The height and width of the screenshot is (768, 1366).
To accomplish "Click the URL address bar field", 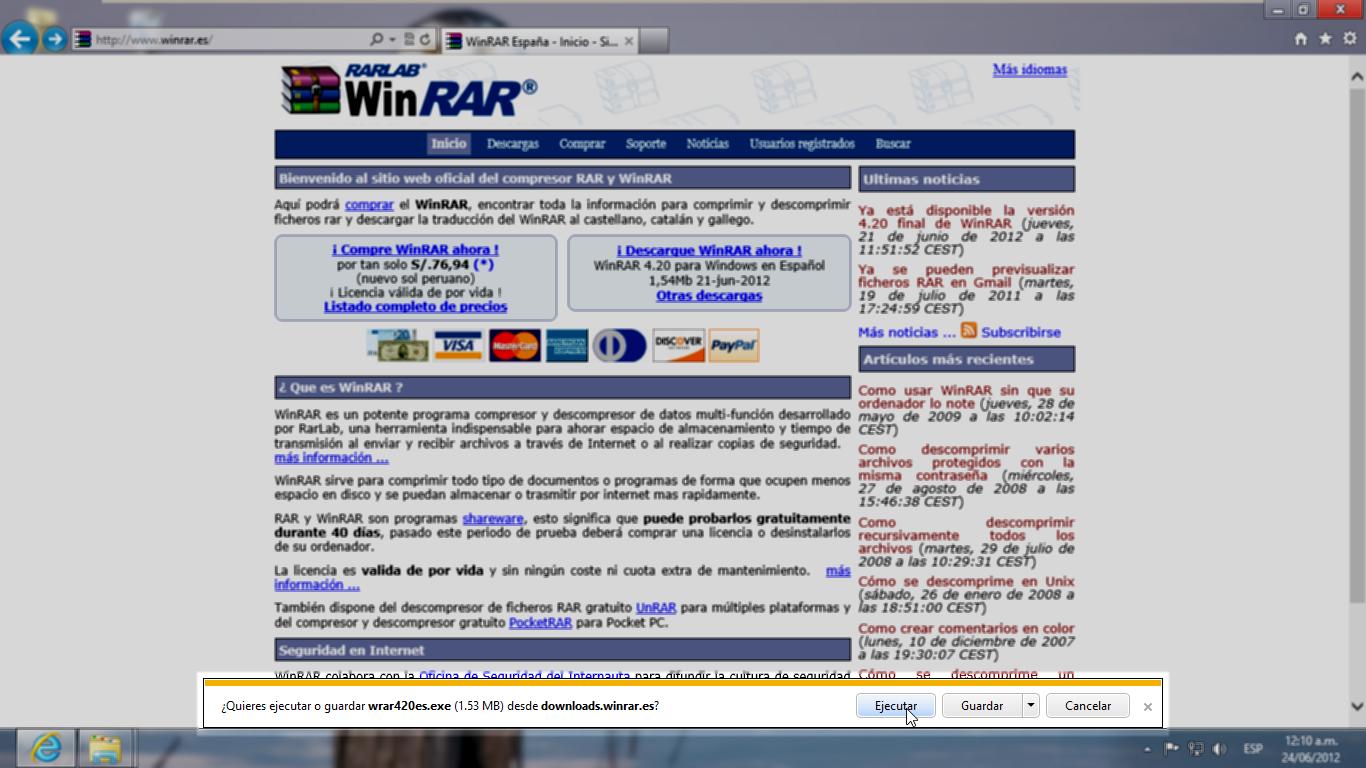I will click(x=230, y=40).
